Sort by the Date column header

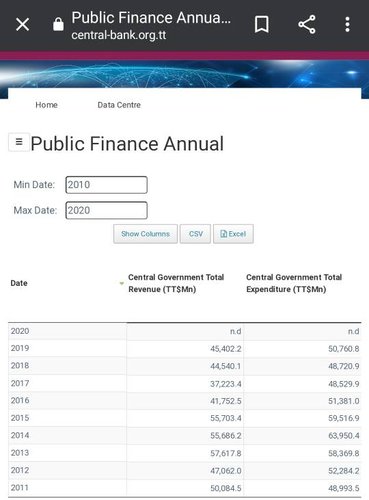tap(19, 283)
